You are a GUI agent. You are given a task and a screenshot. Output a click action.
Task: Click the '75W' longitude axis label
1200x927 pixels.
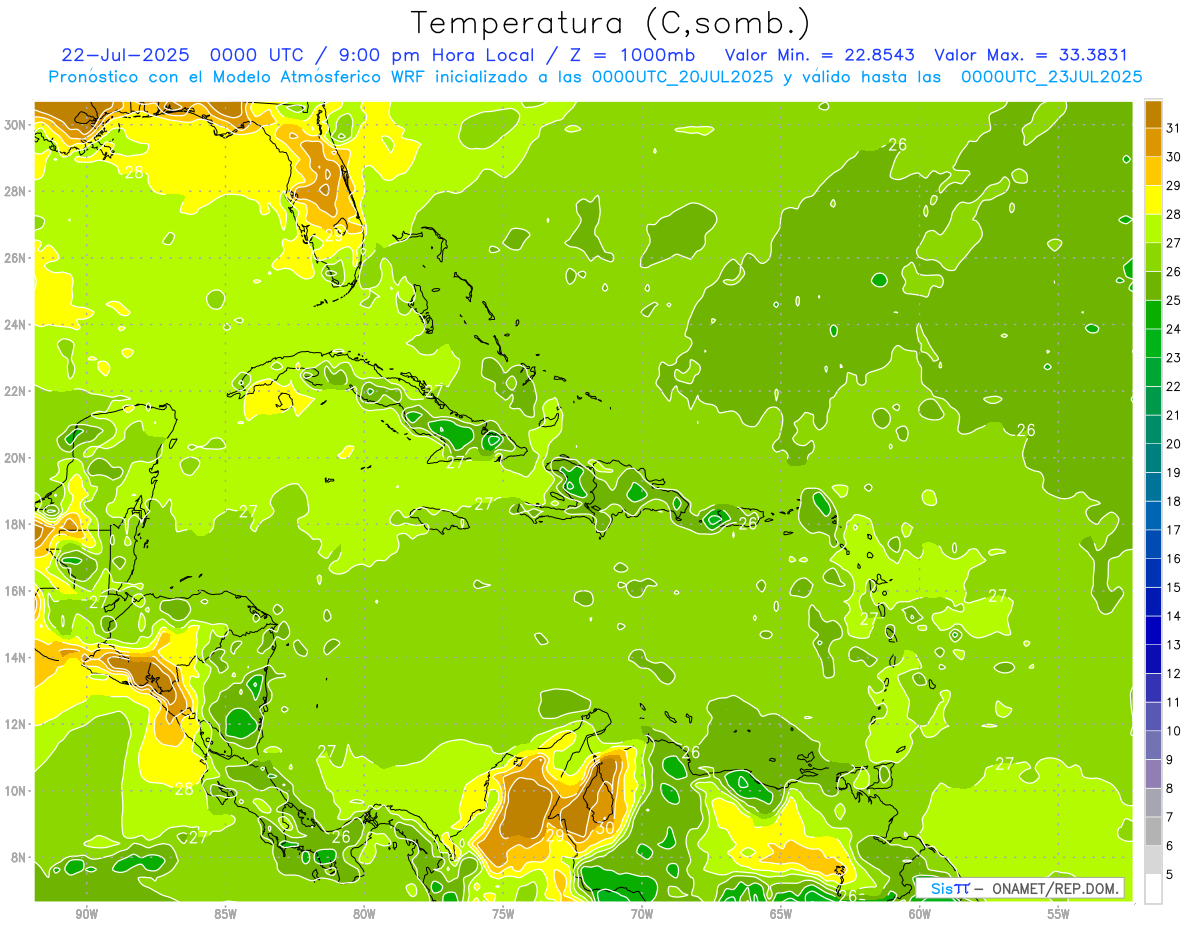coord(503,914)
